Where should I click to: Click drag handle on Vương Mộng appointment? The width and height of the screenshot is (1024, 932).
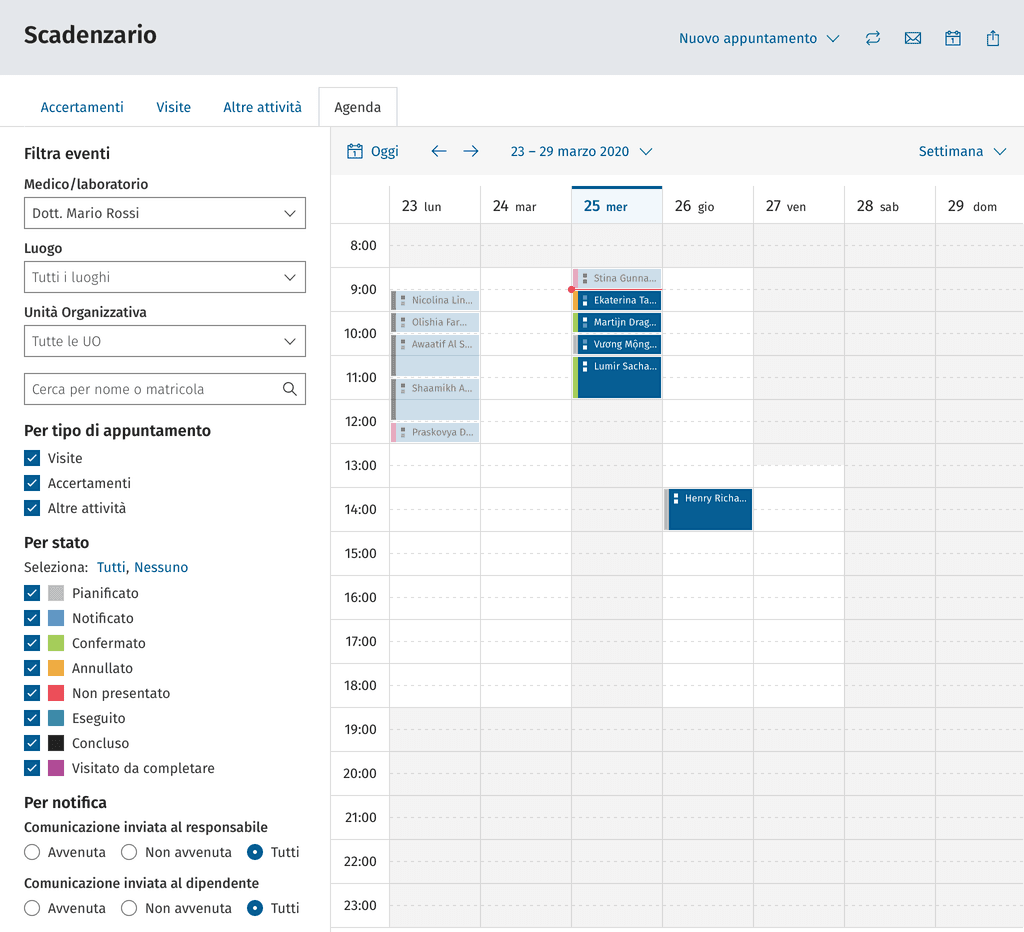point(584,344)
